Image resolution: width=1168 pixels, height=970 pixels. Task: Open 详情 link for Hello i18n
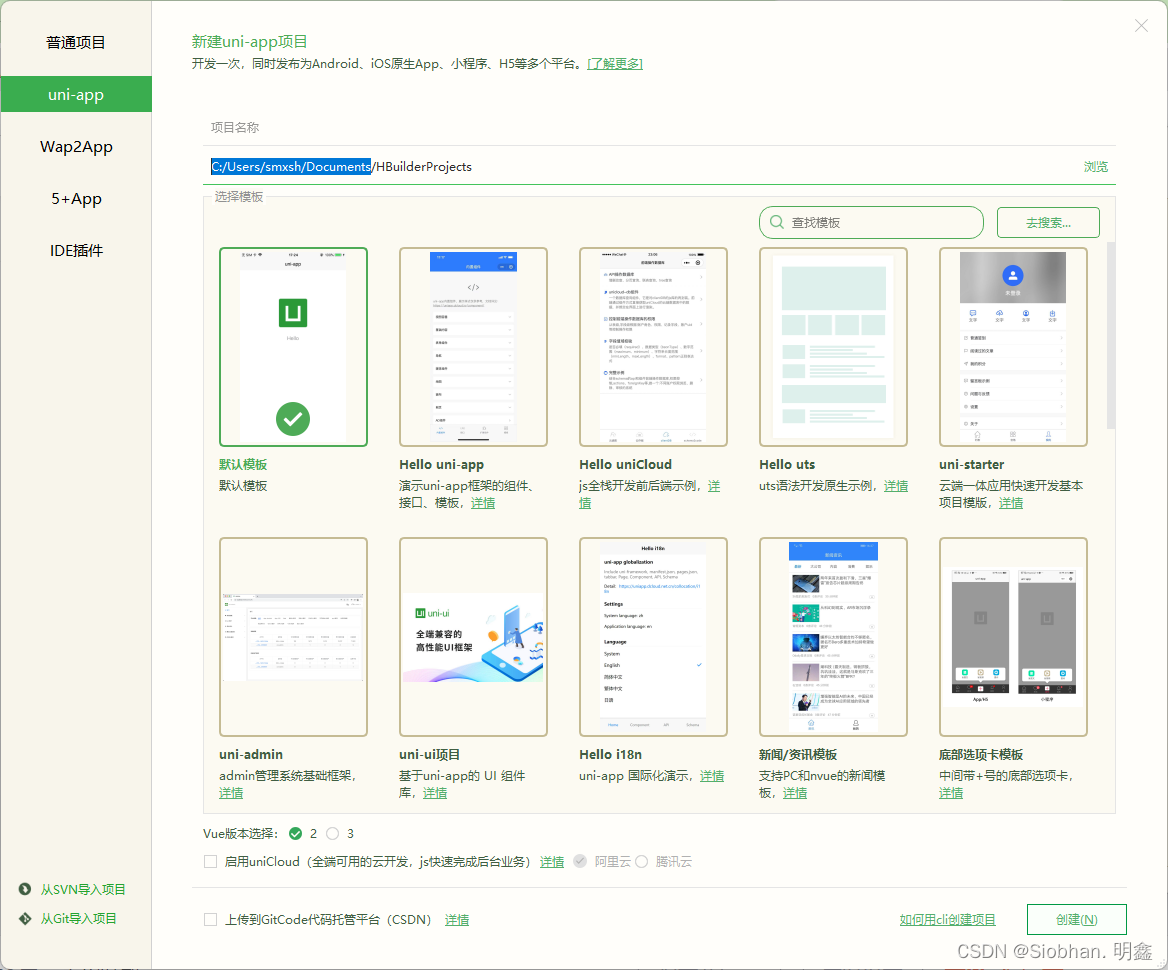click(711, 776)
